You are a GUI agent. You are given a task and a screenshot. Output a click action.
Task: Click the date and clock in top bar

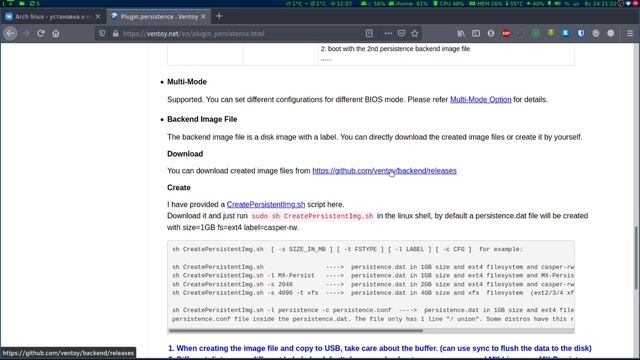[600, 4]
